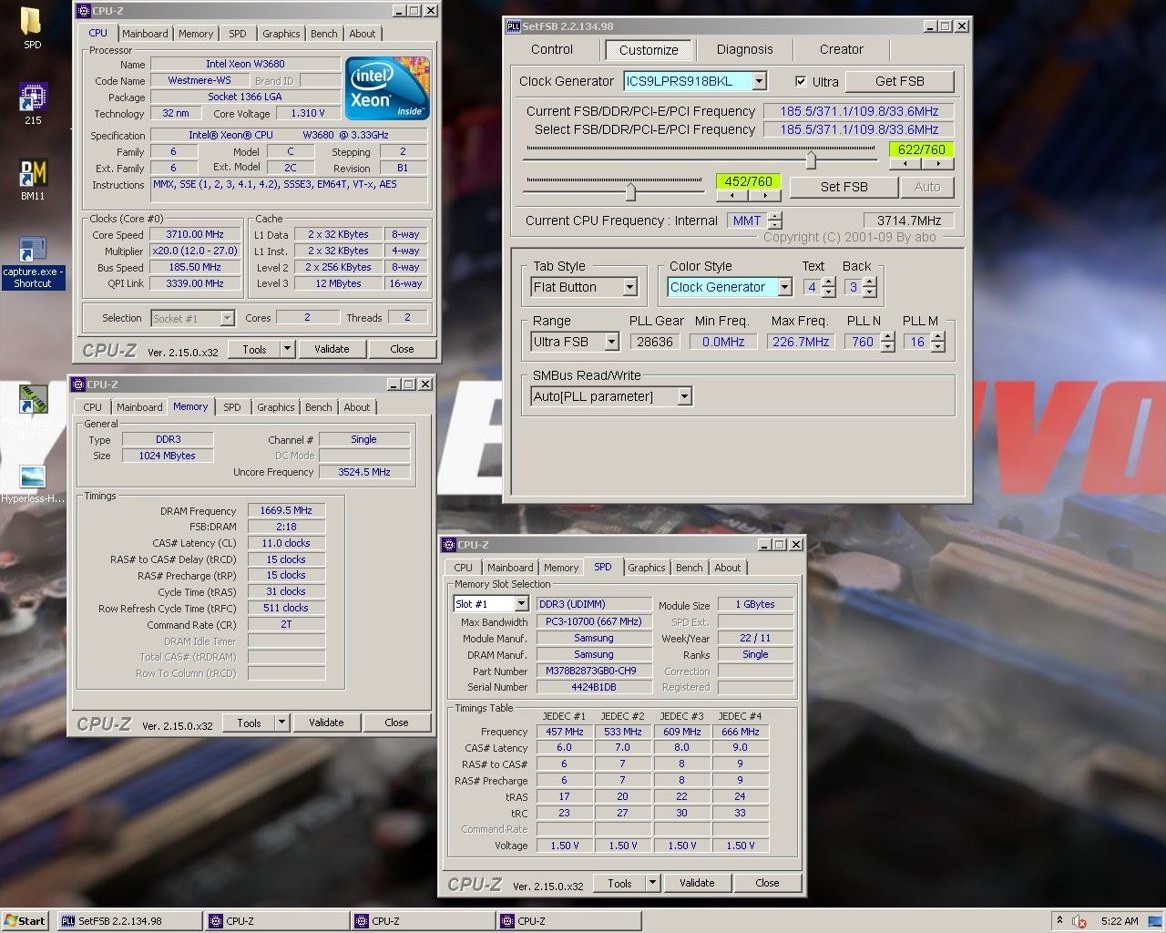Screen dimensions: 1166x933
Task: Click the Intel Xeon inside logo
Action: pyautogui.click(x=387, y=88)
